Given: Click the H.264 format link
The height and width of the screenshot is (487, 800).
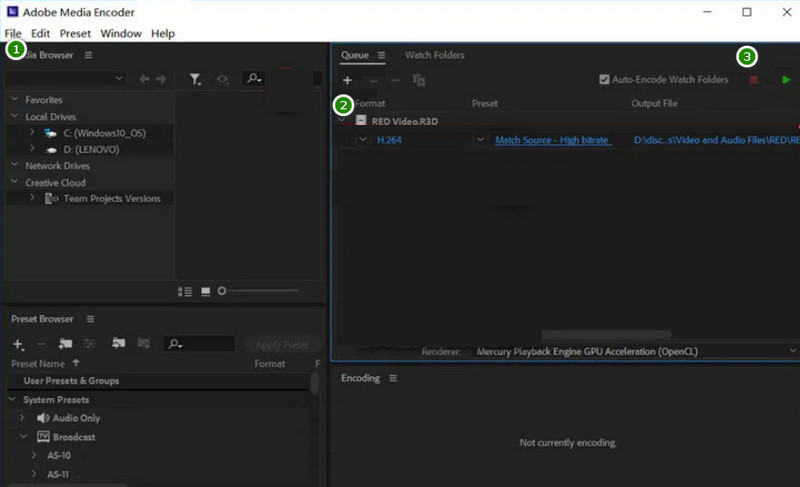Looking at the screenshot, I should [x=389, y=140].
